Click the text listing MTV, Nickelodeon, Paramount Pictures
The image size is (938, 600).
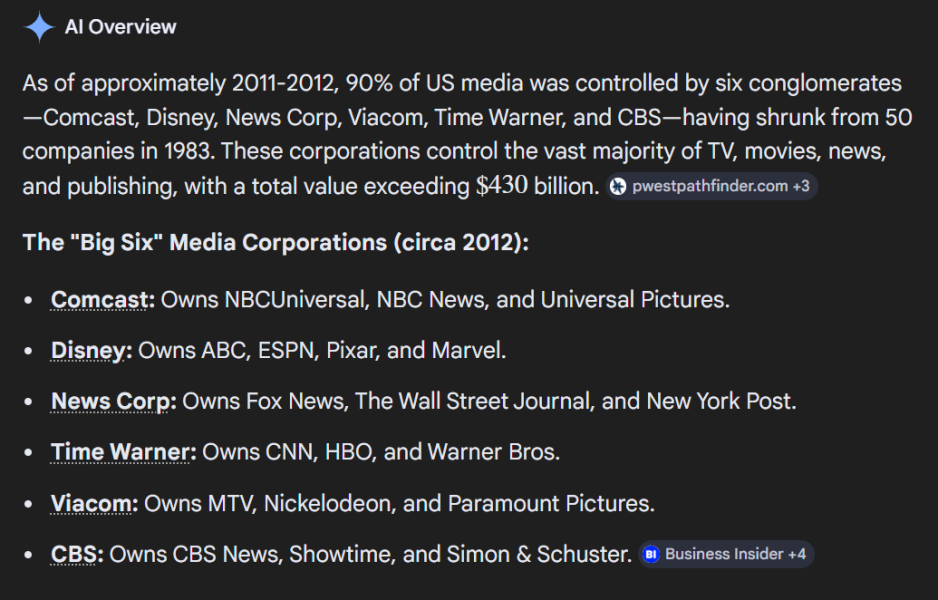[400, 504]
